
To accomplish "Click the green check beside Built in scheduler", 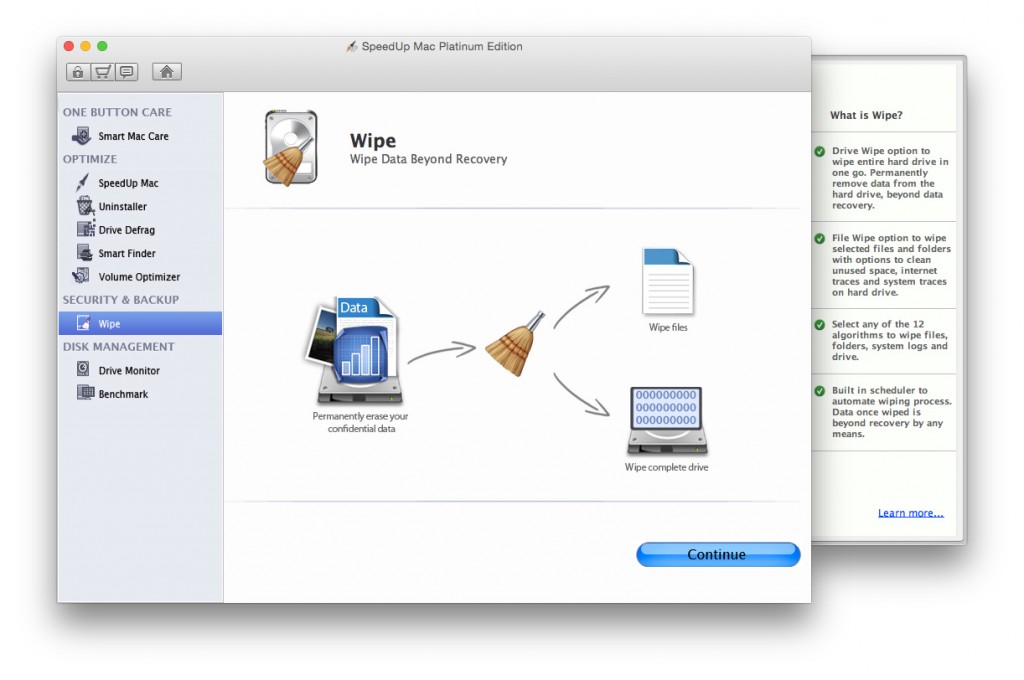I will pos(820,391).
